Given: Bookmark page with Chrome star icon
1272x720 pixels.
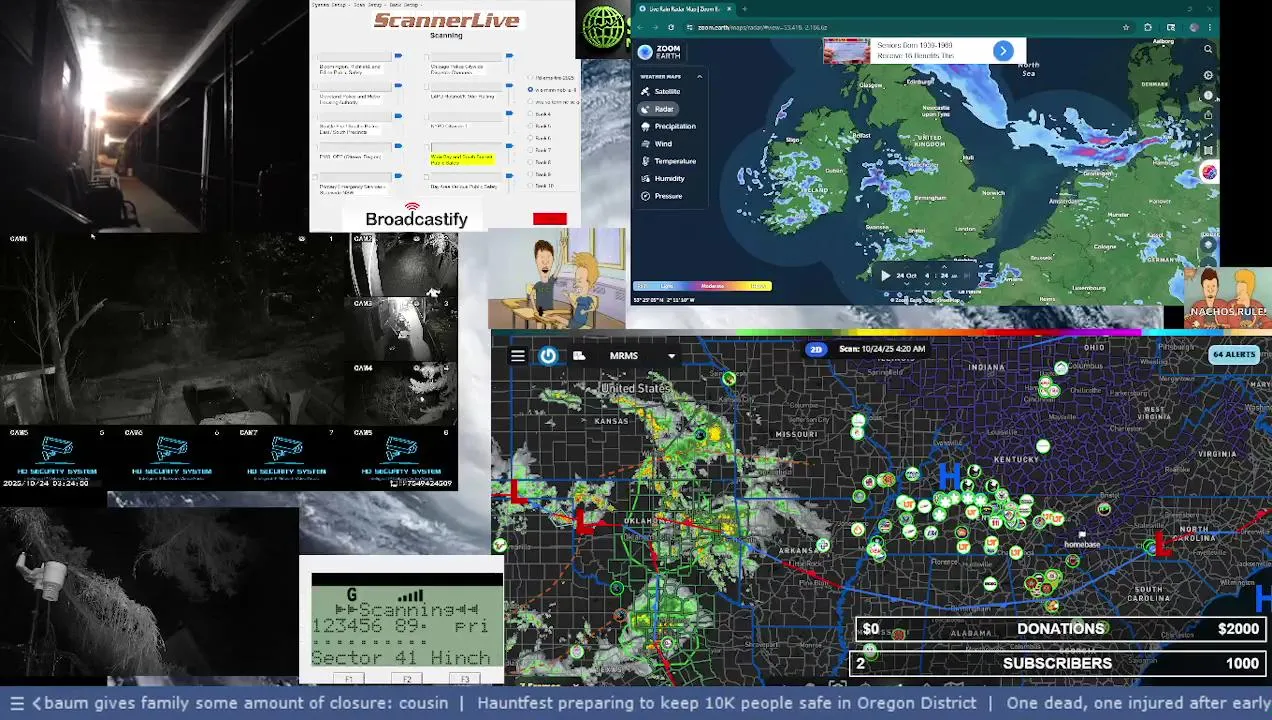Looking at the screenshot, I should [1126, 27].
